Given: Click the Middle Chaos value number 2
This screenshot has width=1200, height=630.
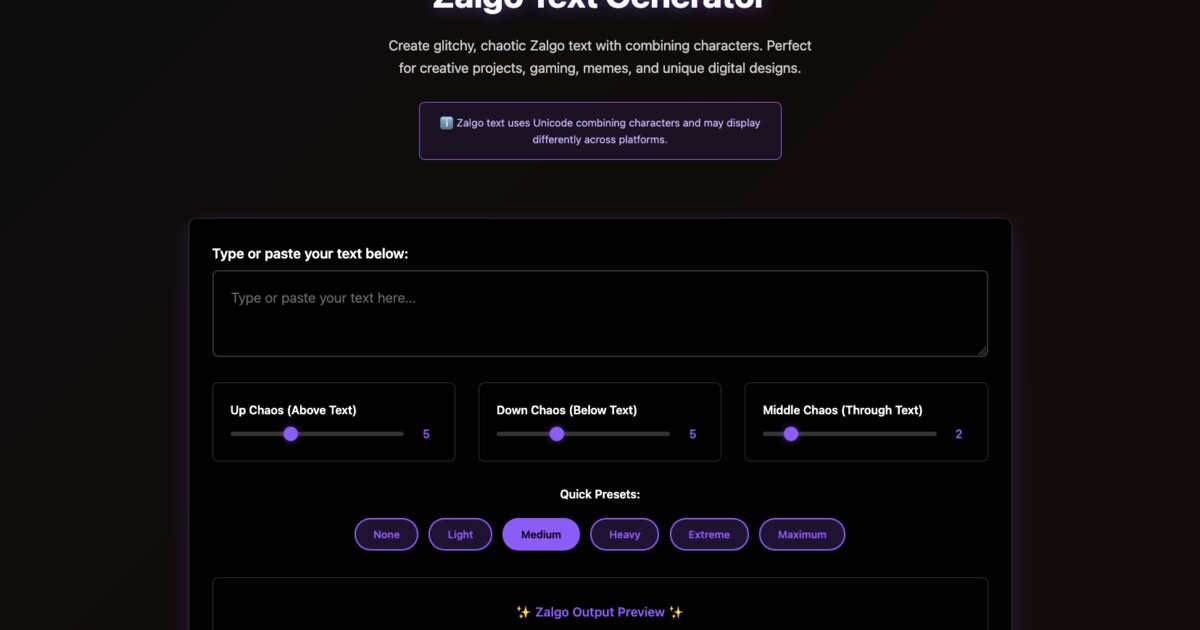Looking at the screenshot, I should (x=958, y=434).
